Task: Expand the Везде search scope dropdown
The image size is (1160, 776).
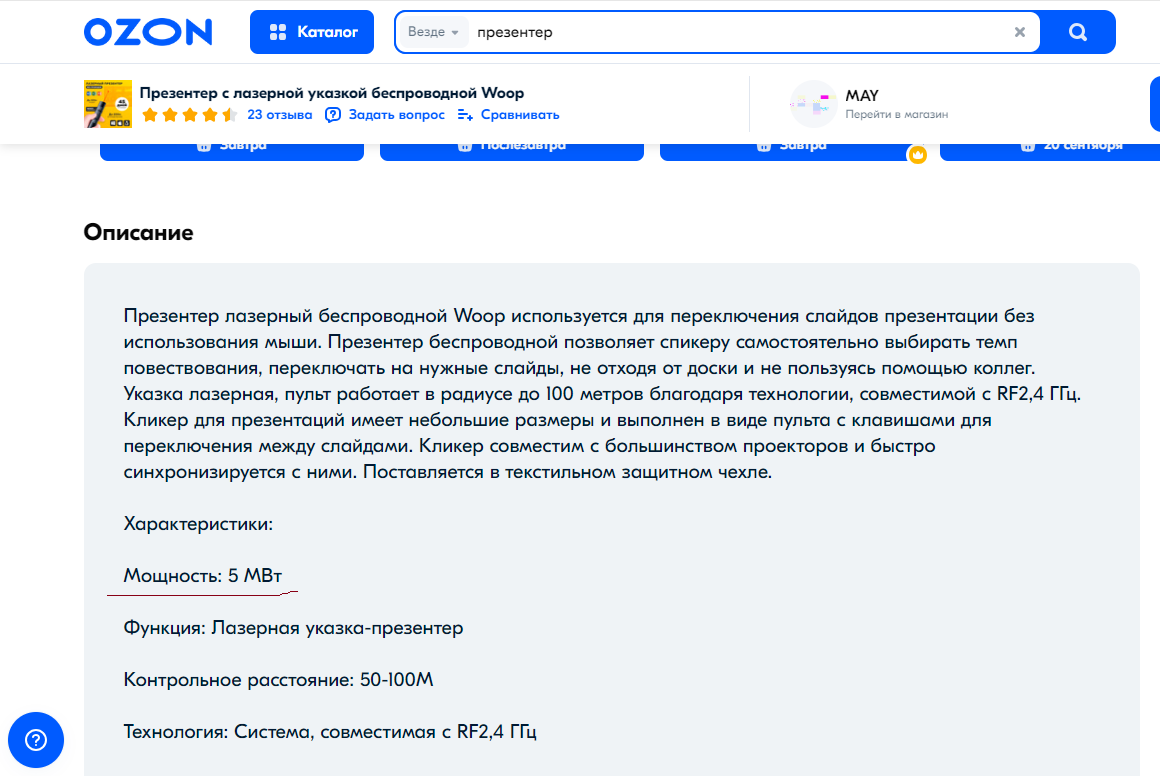Action: [x=433, y=32]
